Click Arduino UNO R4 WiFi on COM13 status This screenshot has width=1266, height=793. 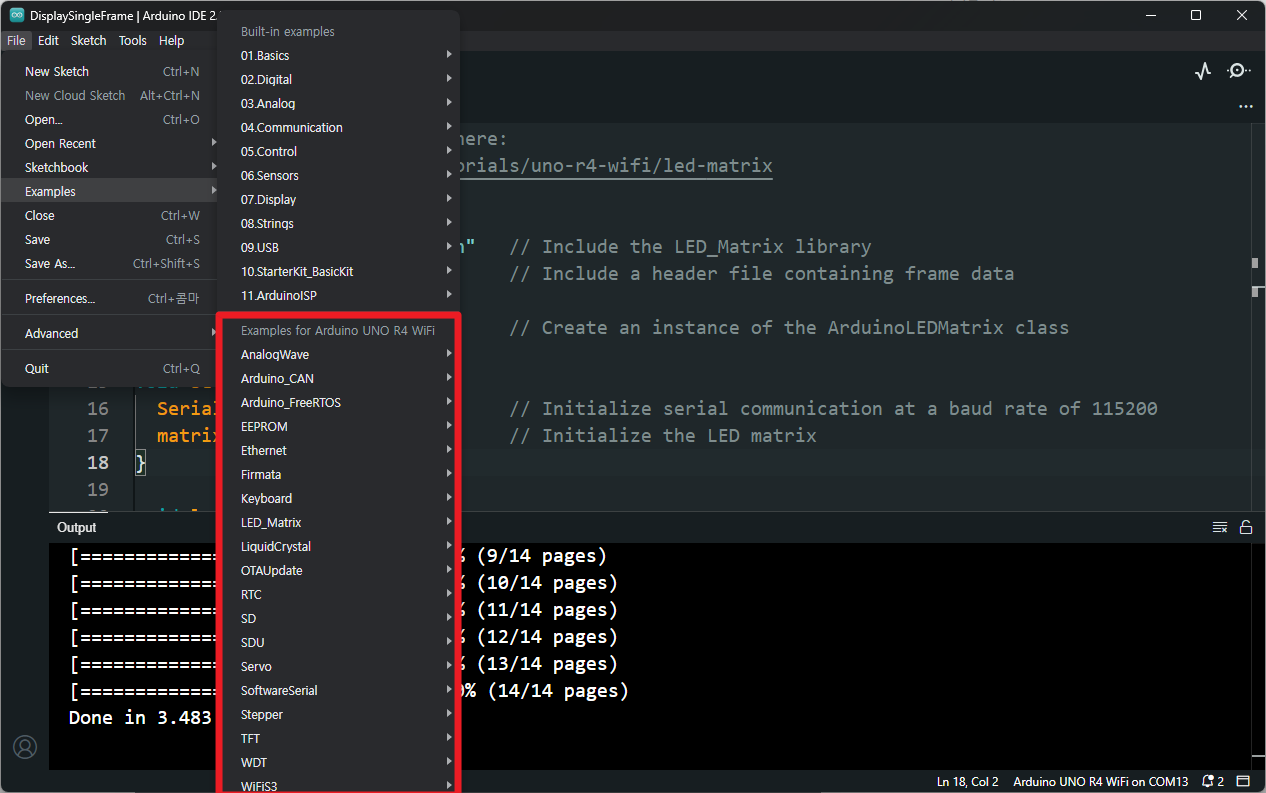[1100, 781]
